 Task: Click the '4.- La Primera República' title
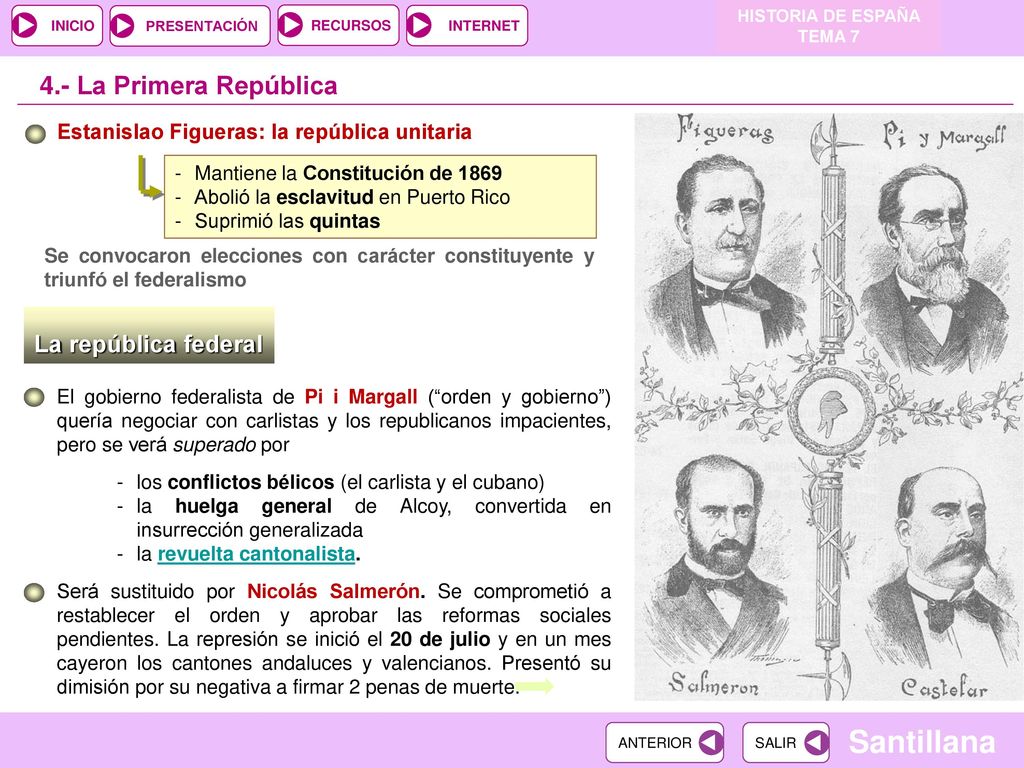point(188,86)
